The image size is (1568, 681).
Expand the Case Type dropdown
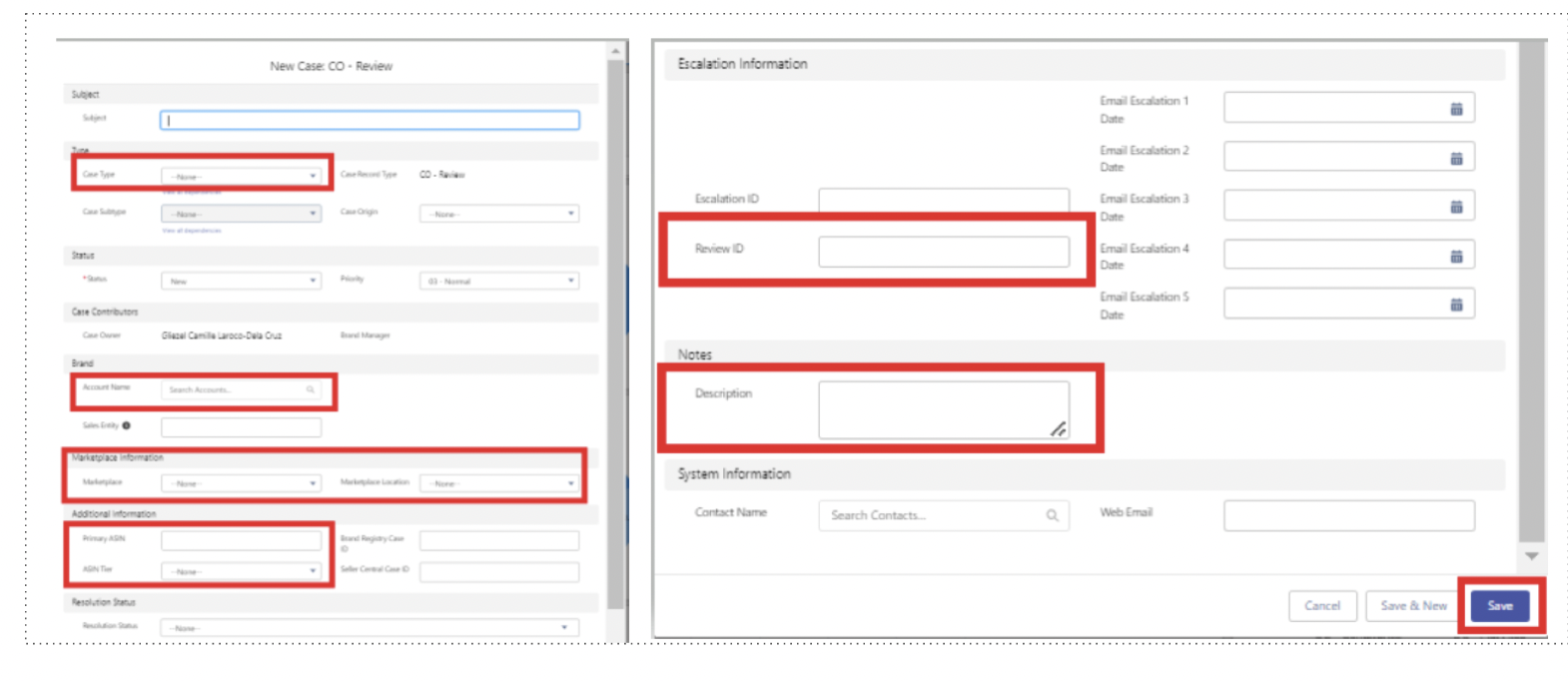[241, 176]
